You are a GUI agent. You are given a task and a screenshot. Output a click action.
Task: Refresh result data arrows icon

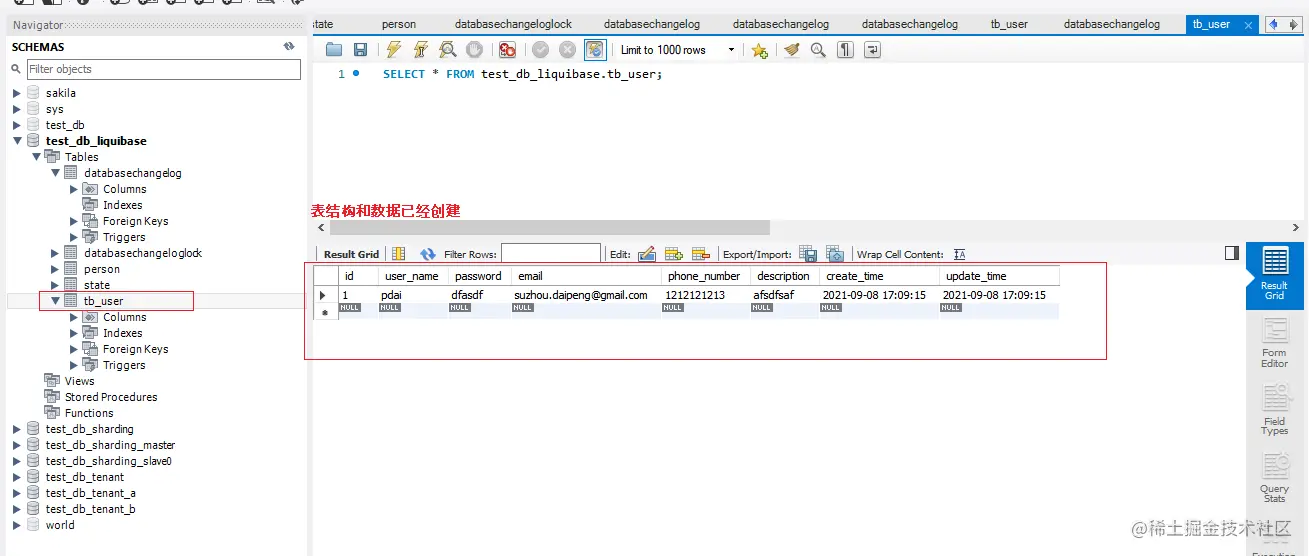click(428, 254)
